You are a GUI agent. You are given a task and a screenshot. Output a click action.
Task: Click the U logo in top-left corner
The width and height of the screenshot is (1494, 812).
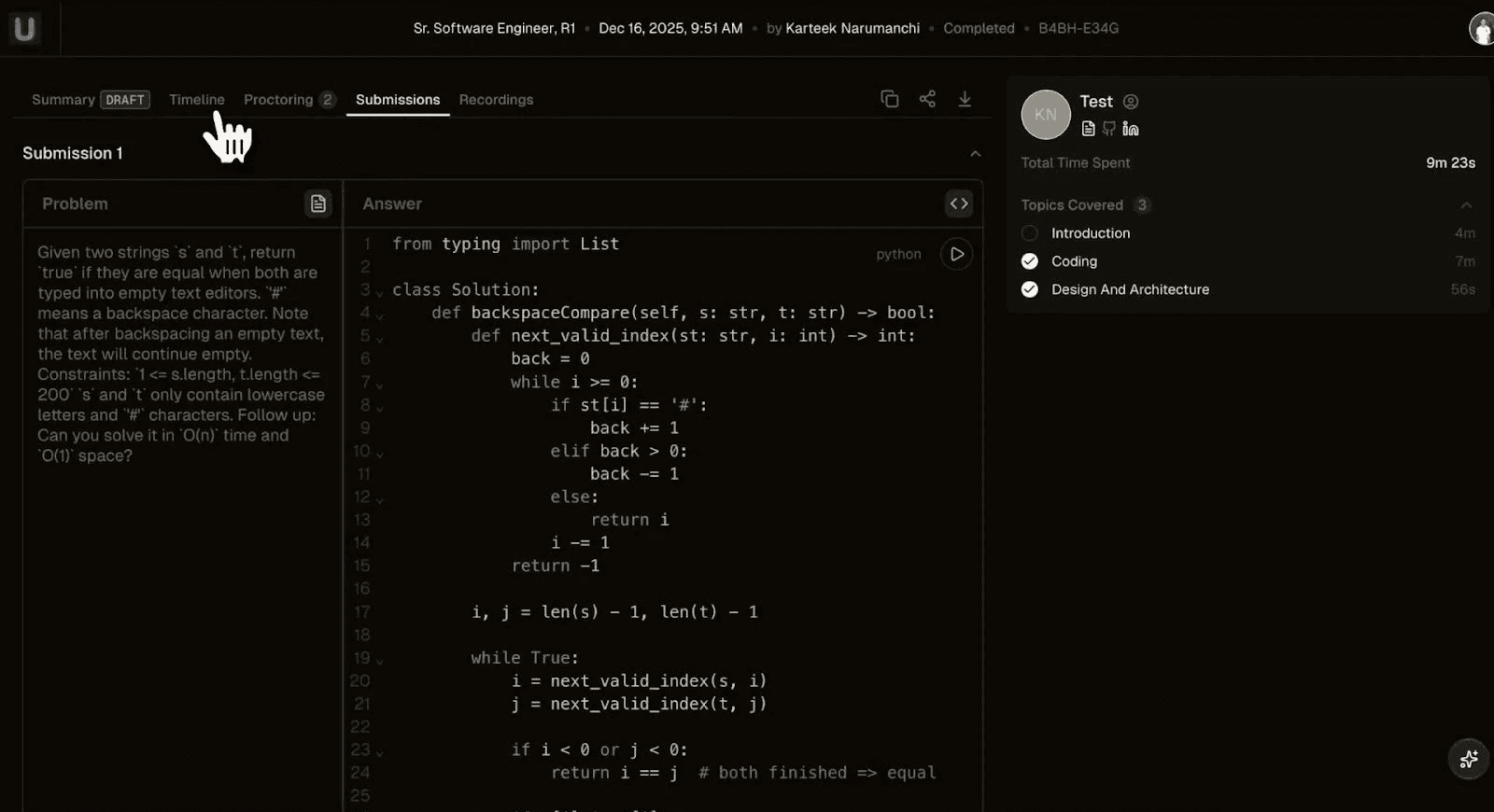coord(24,29)
